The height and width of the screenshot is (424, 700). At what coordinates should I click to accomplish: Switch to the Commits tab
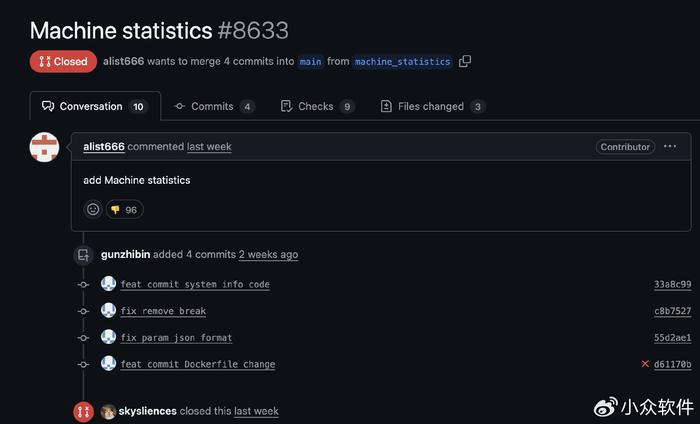pos(214,106)
